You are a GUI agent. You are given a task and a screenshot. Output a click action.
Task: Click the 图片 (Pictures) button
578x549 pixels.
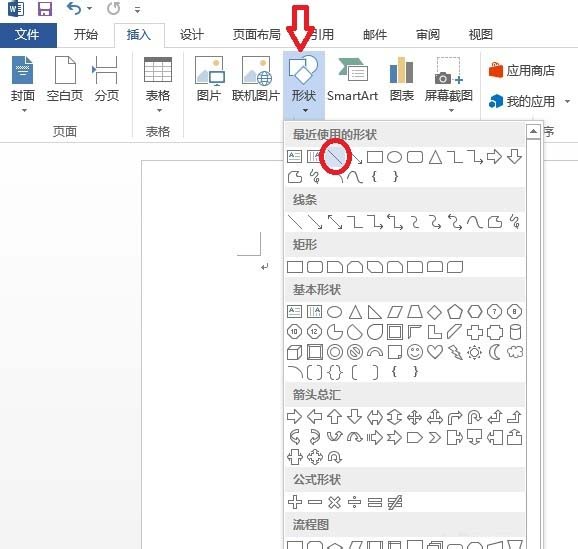click(x=209, y=79)
